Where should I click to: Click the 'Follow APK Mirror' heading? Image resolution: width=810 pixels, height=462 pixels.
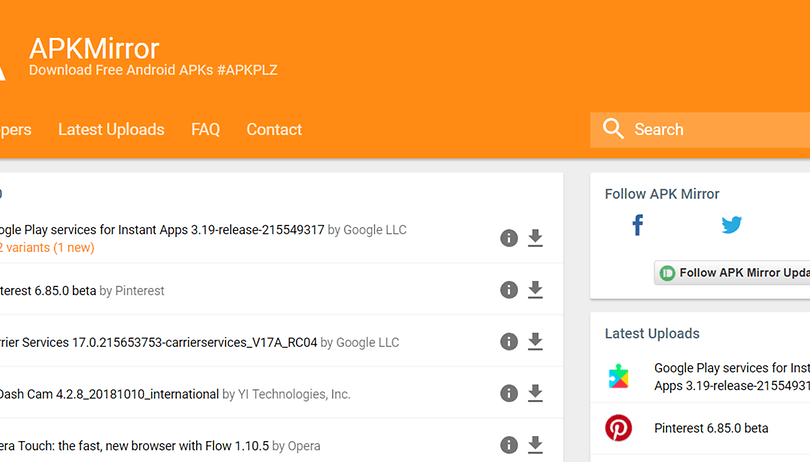coord(662,194)
